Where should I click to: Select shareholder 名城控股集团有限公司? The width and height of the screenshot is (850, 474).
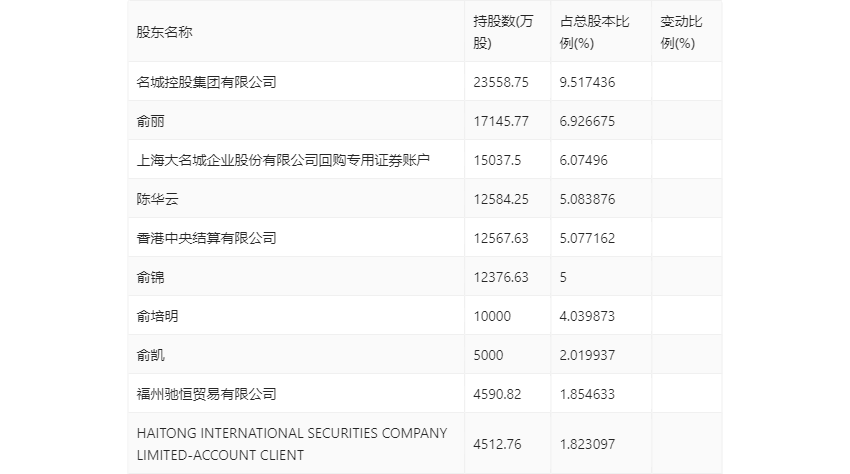pyautogui.click(x=207, y=82)
